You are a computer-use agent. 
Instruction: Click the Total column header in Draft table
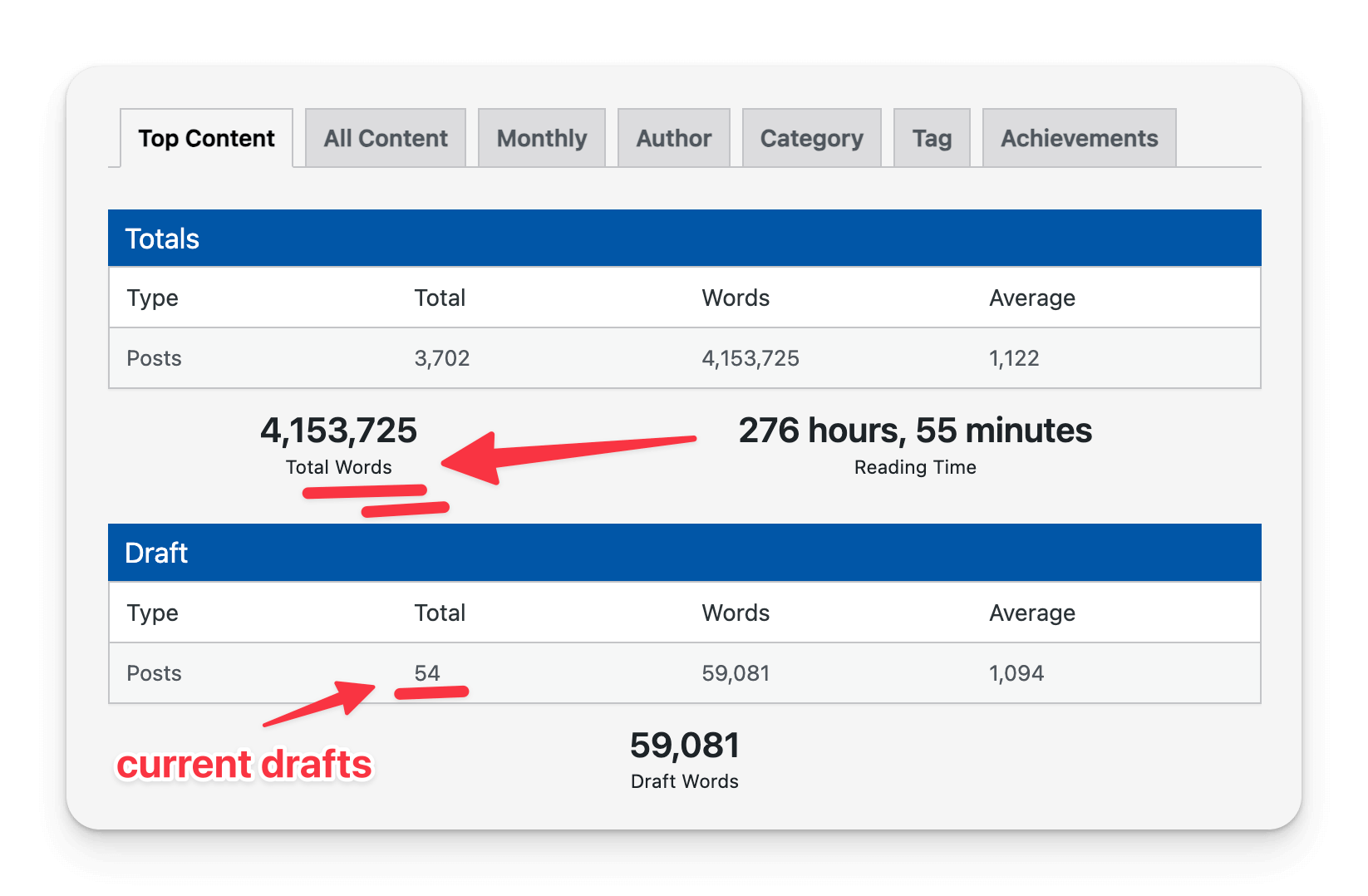click(440, 613)
